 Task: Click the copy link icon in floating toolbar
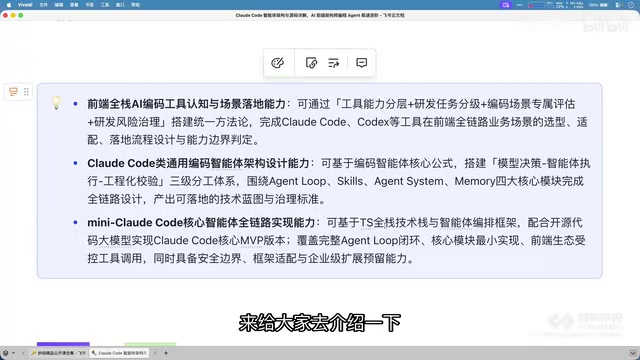pyautogui.click(x=311, y=63)
